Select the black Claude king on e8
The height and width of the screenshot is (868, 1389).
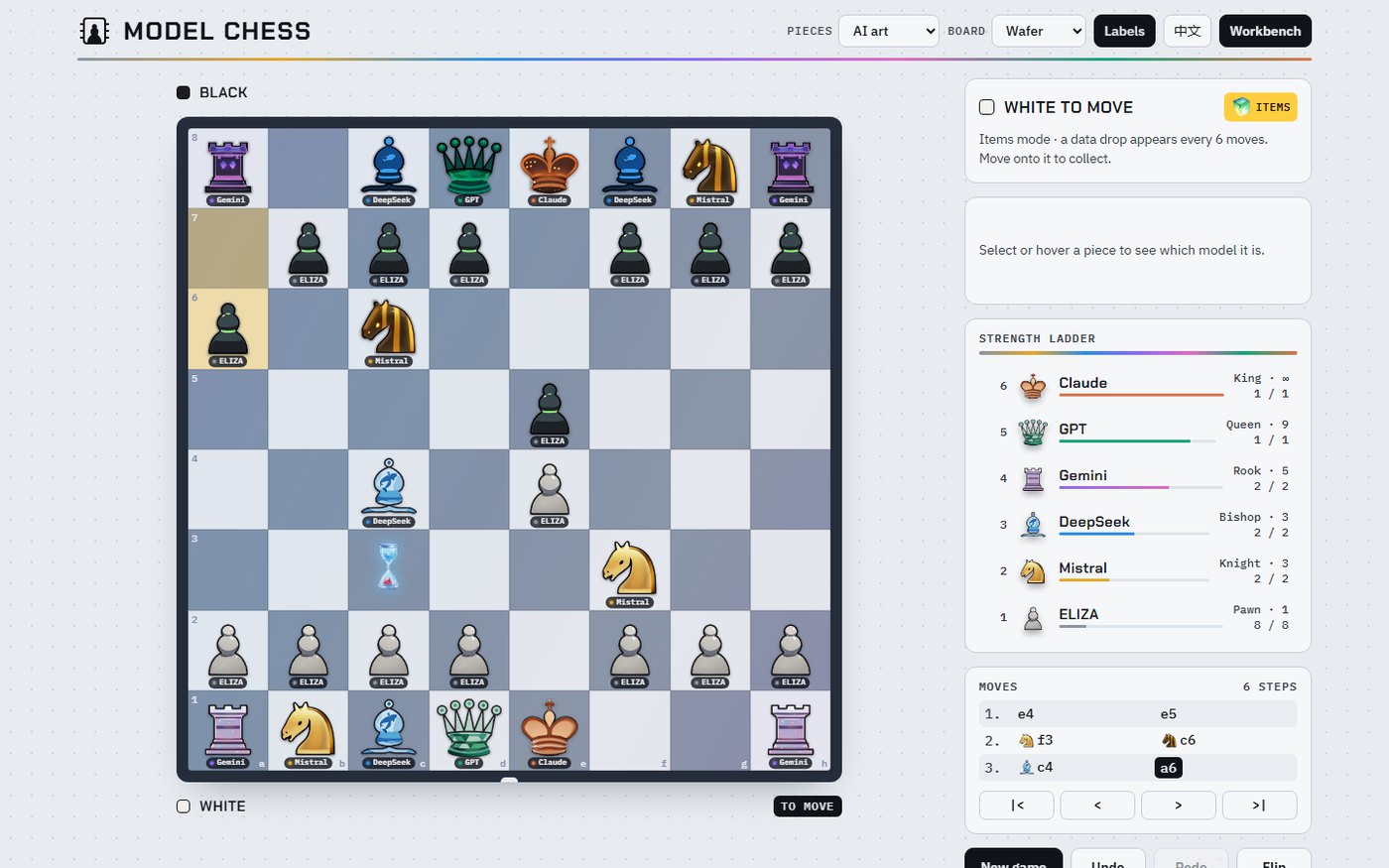[550, 168]
